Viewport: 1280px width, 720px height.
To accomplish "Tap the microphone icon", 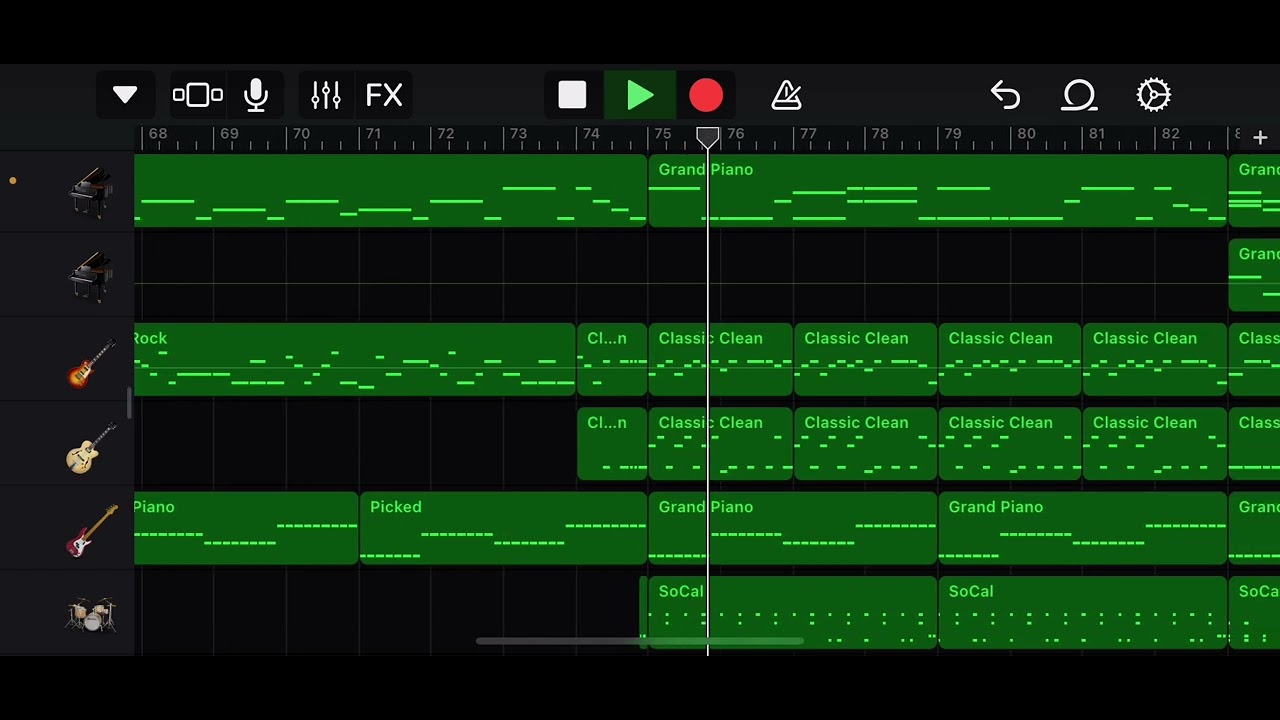I will (256, 95).
